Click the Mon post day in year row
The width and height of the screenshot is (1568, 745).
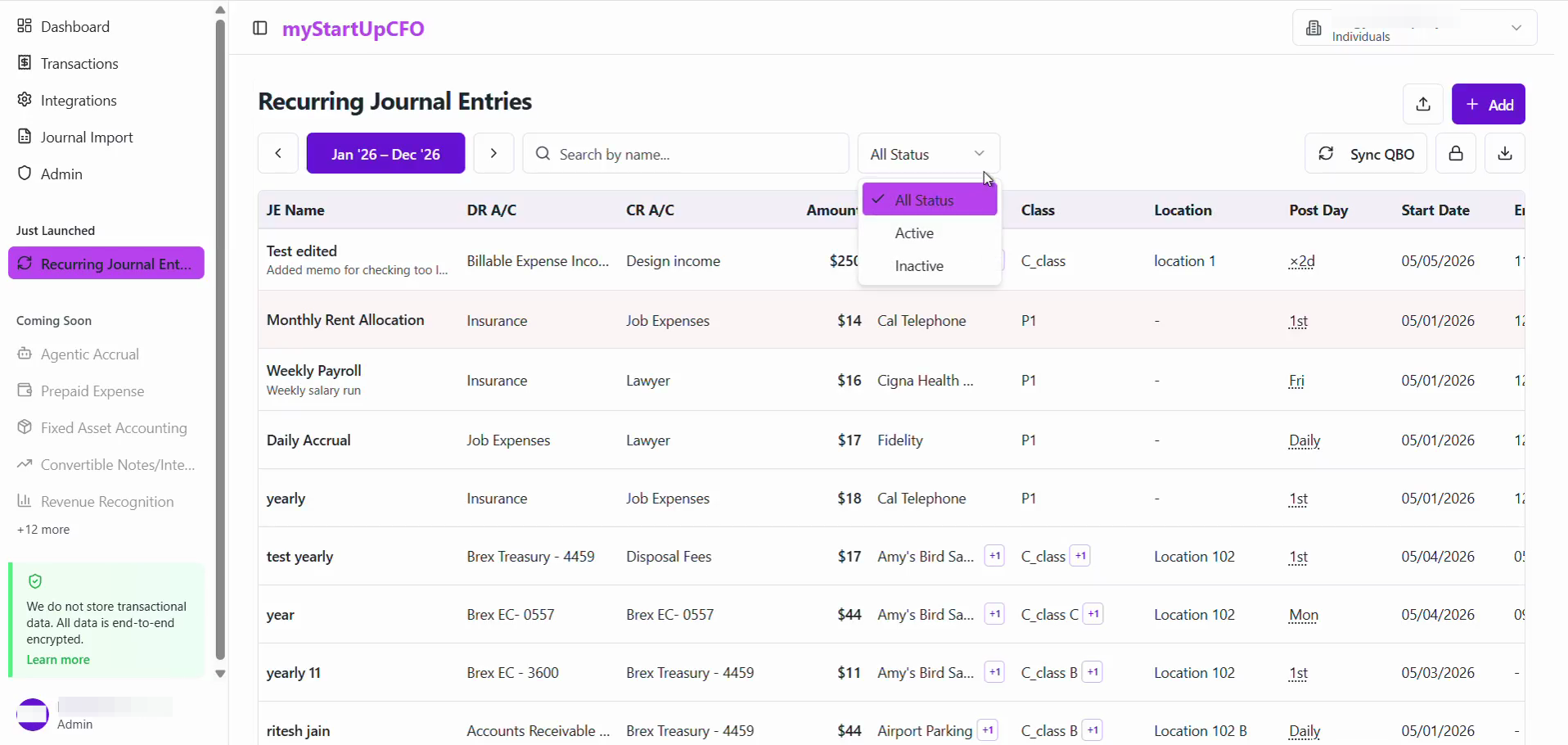1304,615
